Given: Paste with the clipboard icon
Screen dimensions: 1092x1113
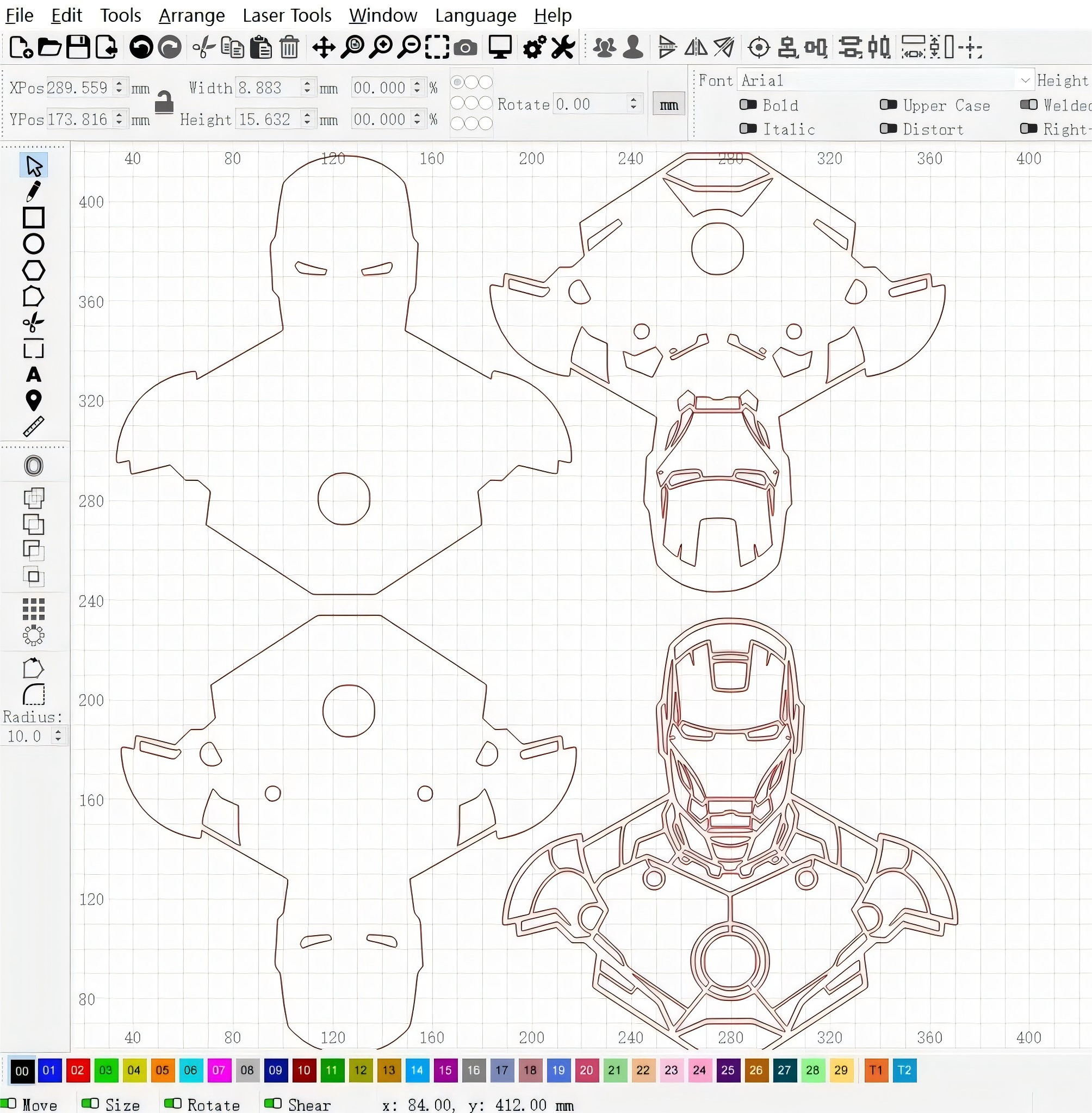Looking at the screenshot, I should click(x=261, y=47).
